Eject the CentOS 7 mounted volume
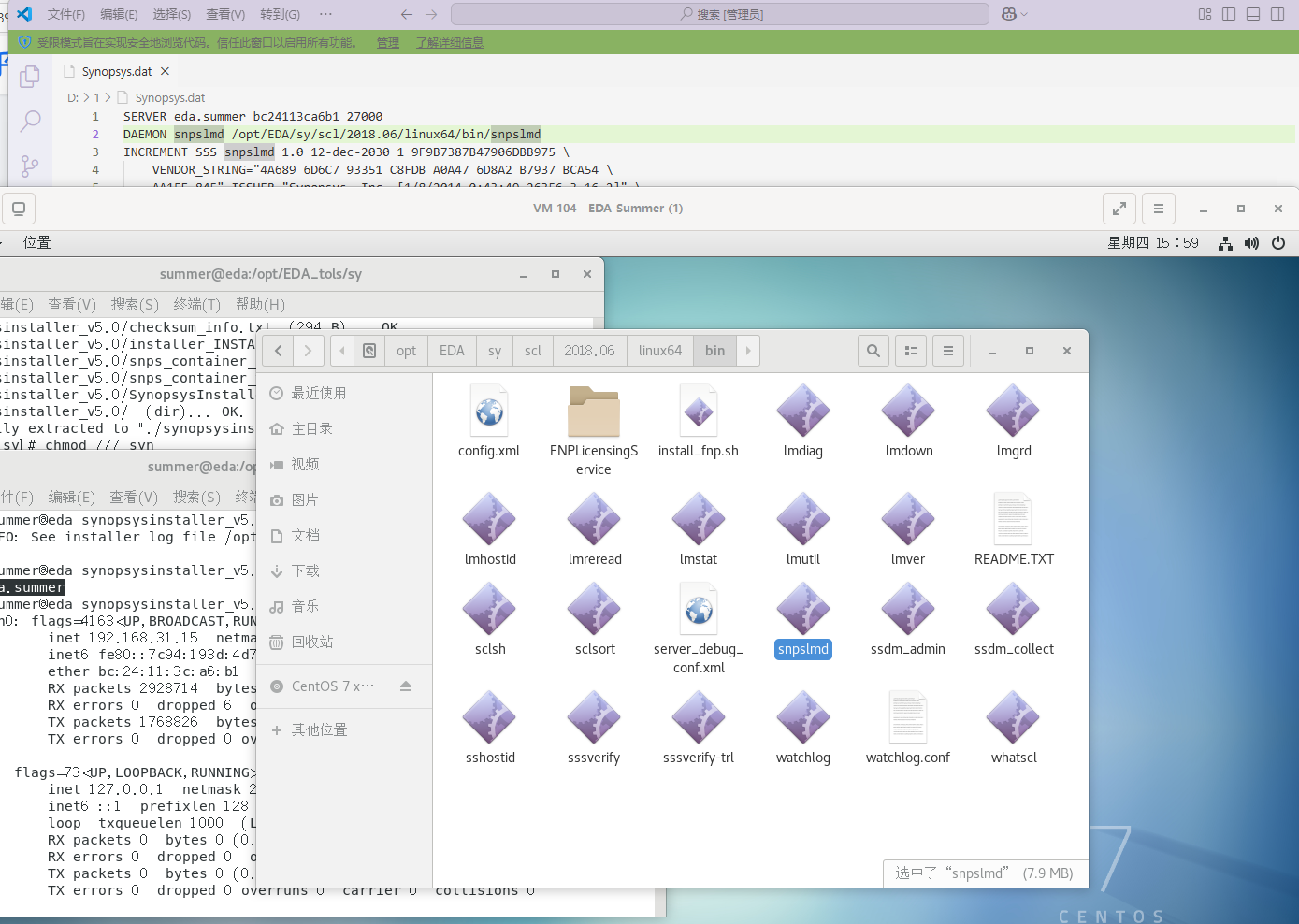 [x=406, y=686]
